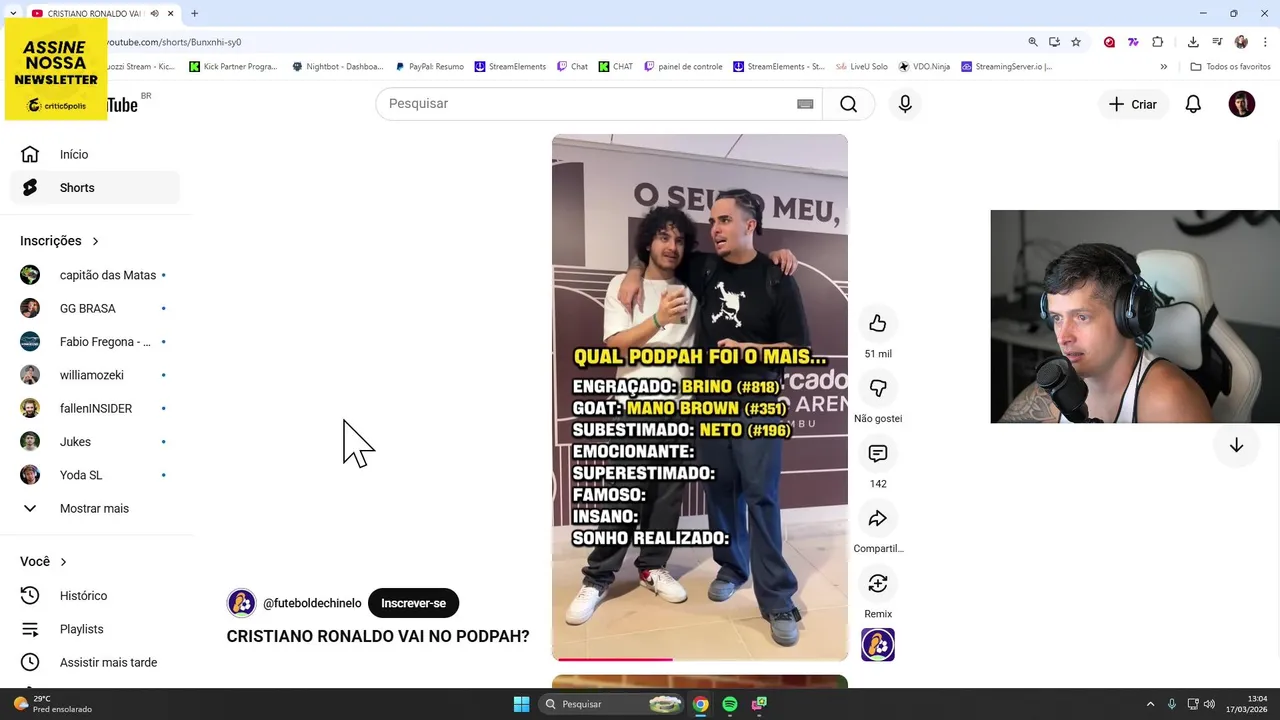This screenshot has width=1280, height=720.
Task: Open a new browser tab
Action: click(x=194, y=13)
